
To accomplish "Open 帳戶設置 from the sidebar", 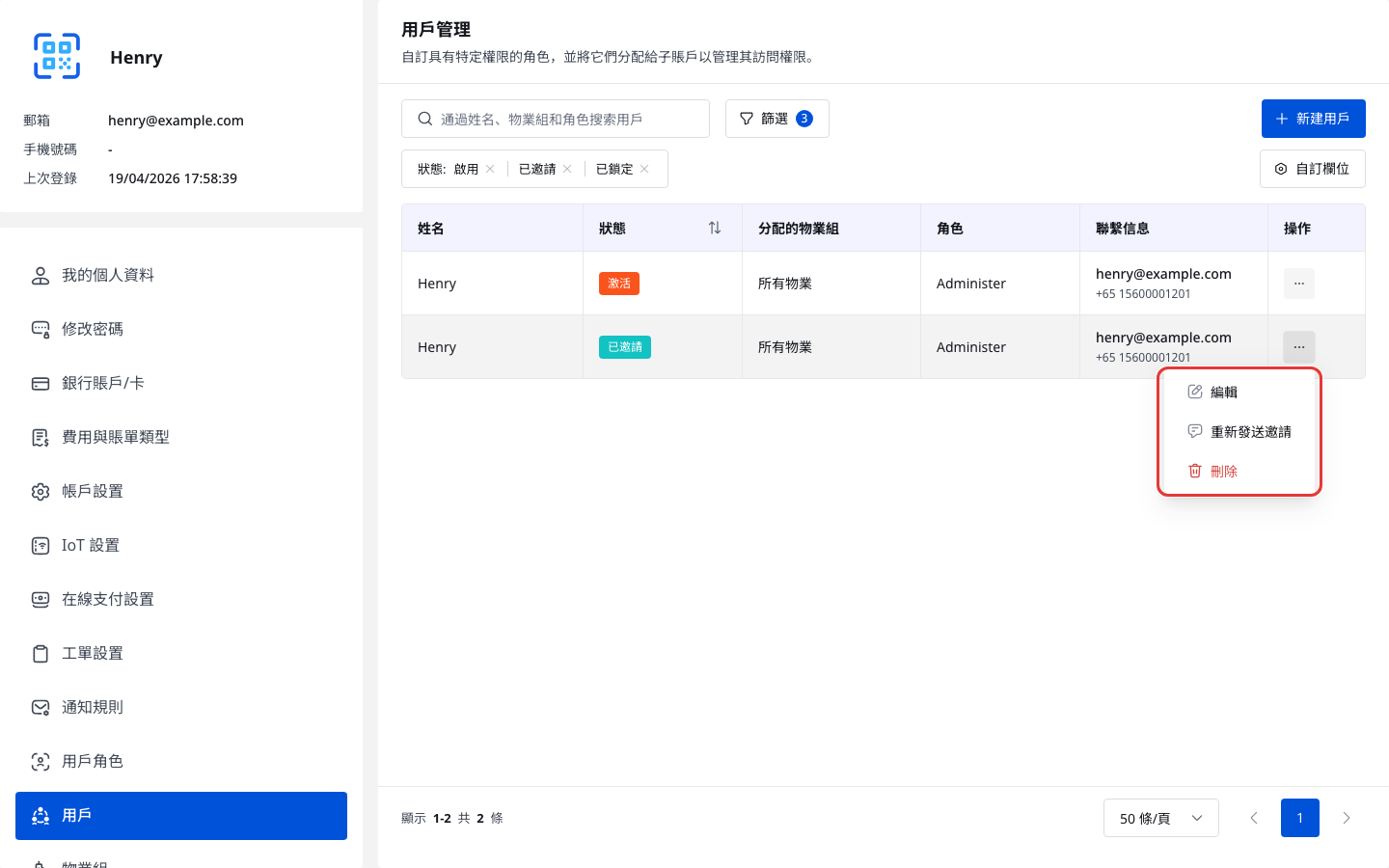I will (181, 492).
